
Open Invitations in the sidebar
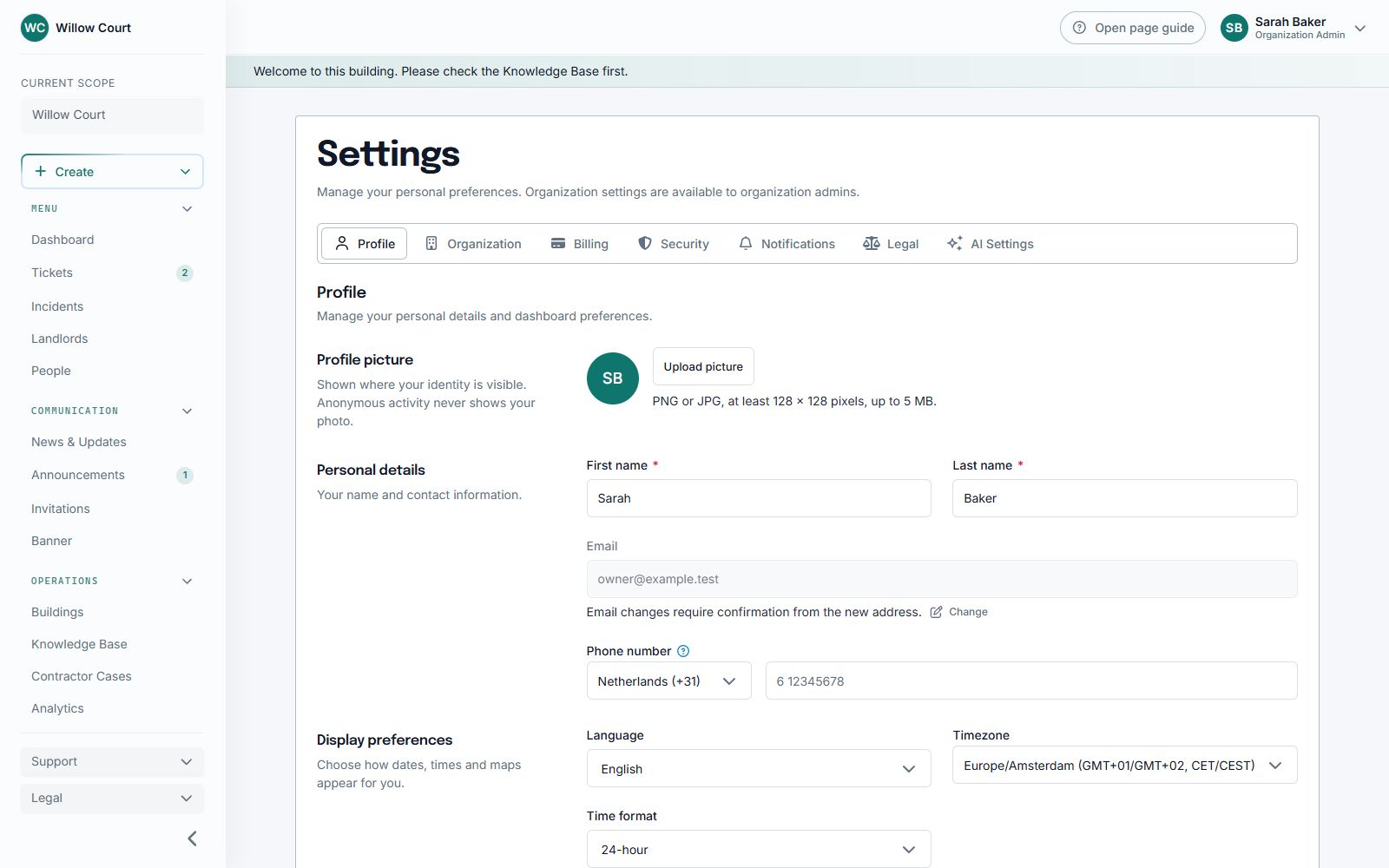click(x=61, y=509)
